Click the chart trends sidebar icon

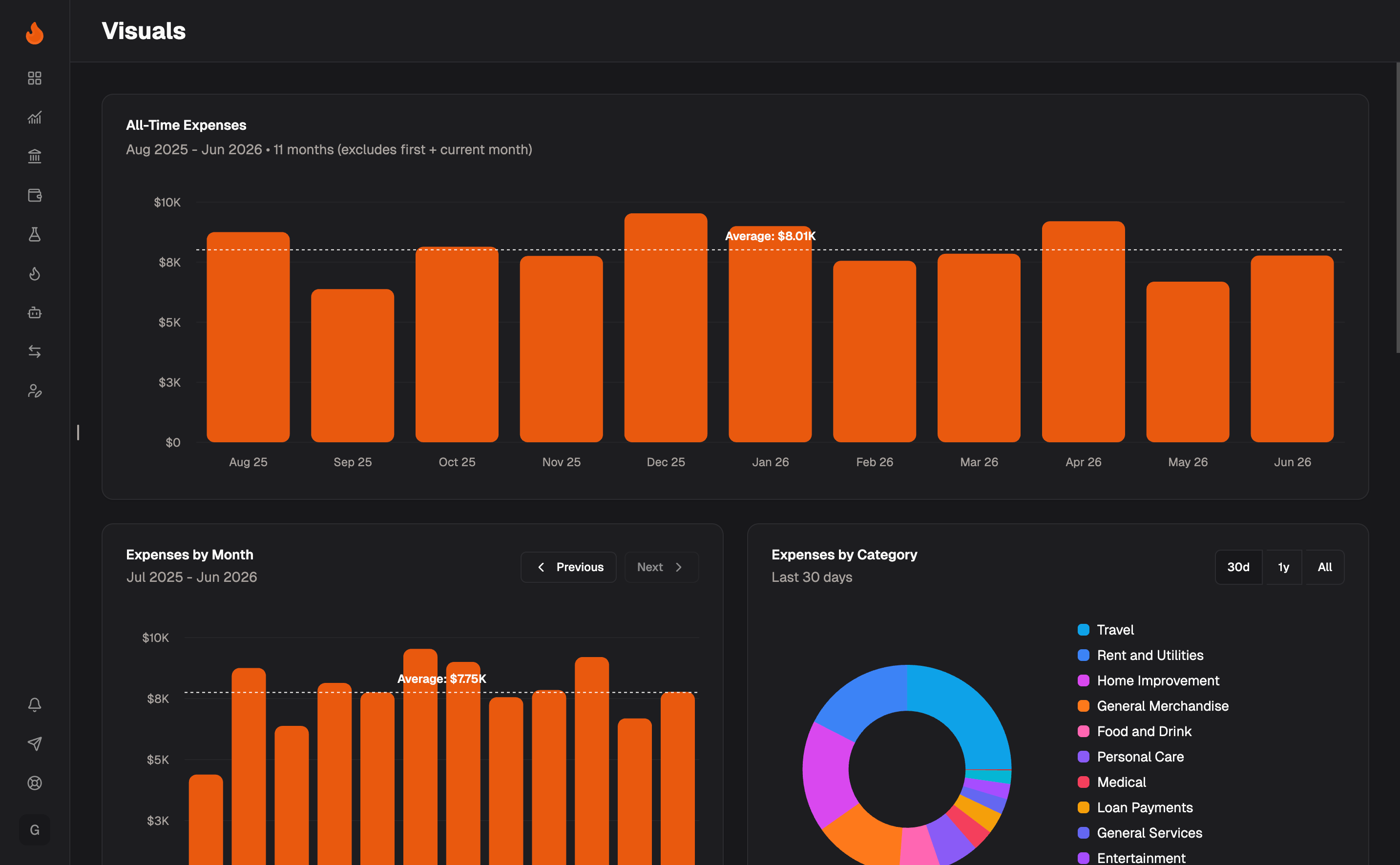[x=34, y=117]
